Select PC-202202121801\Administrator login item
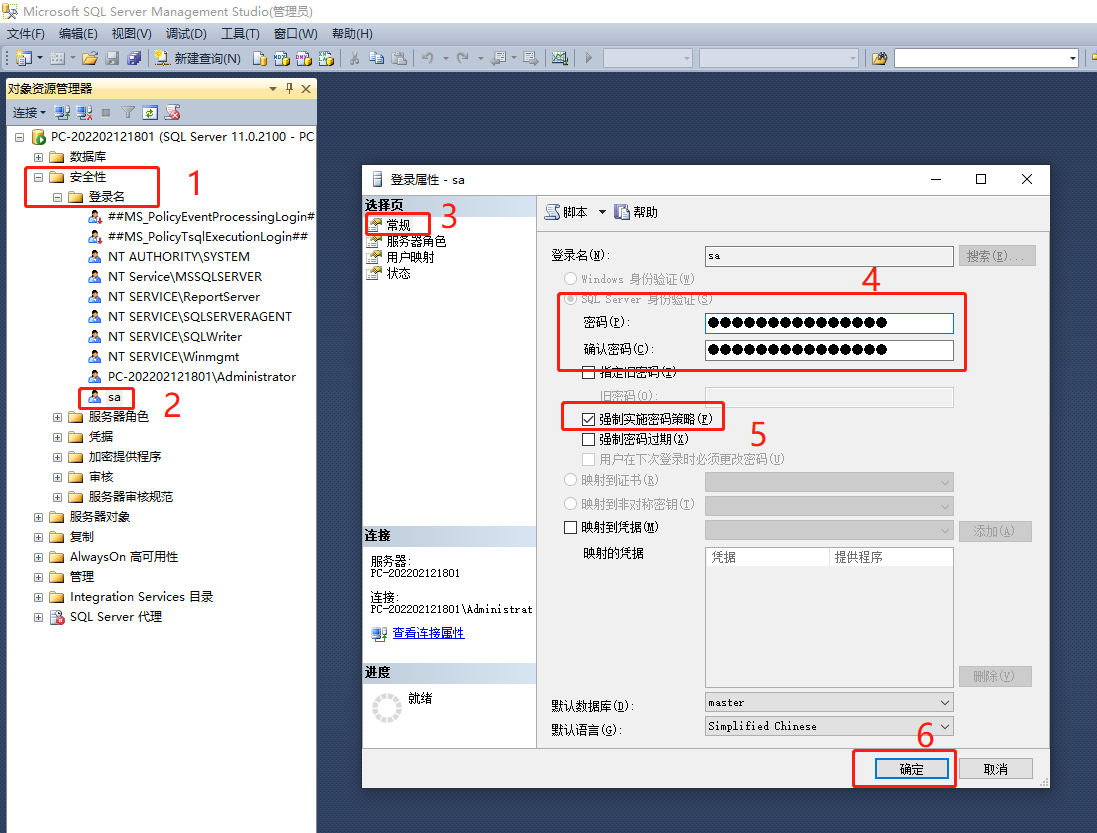 (201, 377)
